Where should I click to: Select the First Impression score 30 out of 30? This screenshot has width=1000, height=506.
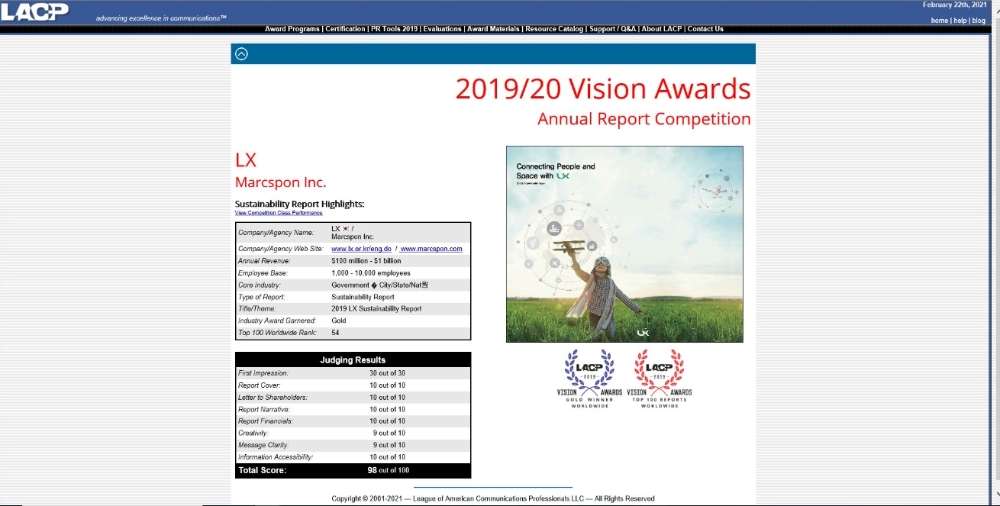[387, 373]
